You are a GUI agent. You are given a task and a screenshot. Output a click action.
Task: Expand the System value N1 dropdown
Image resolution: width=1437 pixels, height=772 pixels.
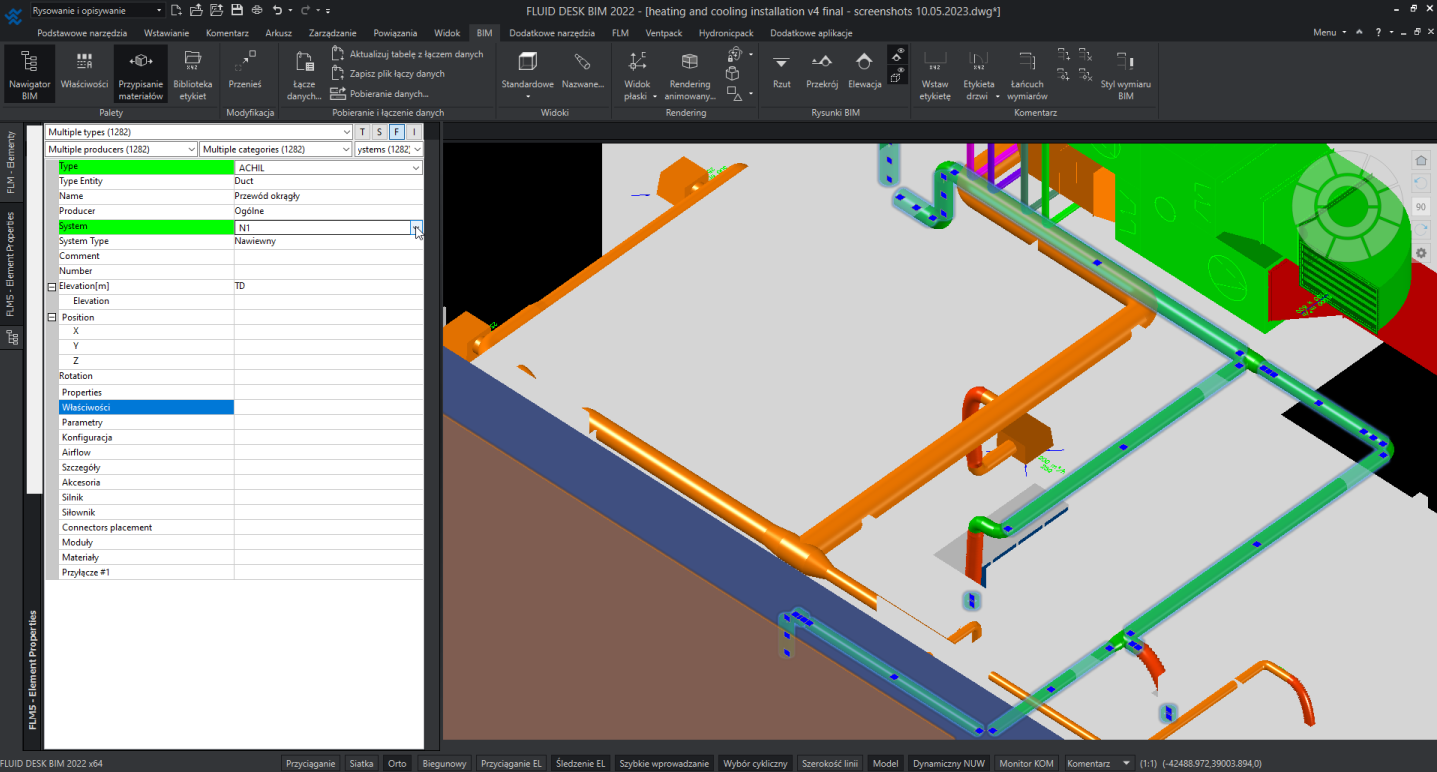pyautogui.click(x=416, y=228)
